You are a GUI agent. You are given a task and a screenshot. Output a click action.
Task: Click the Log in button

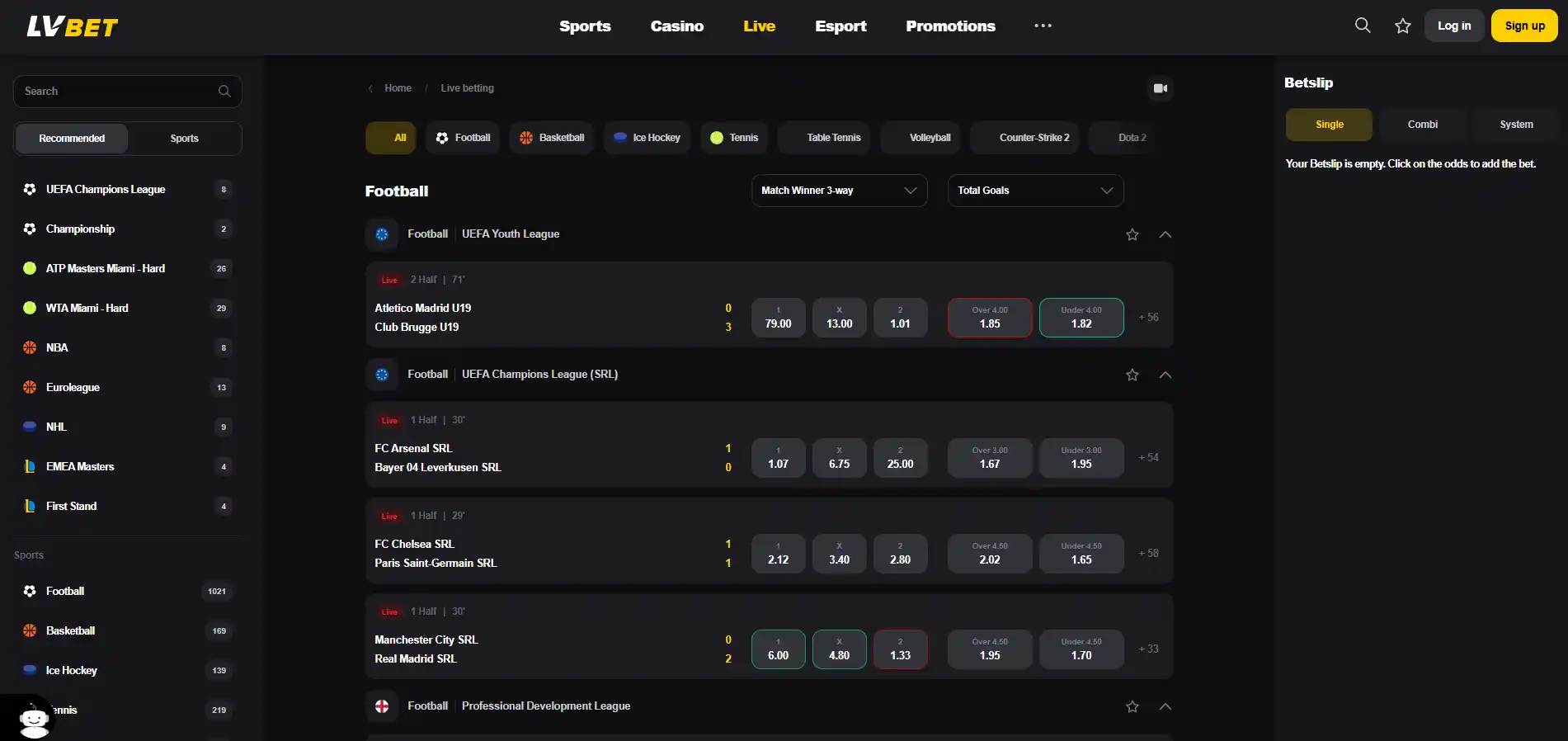coord(1453,26)
